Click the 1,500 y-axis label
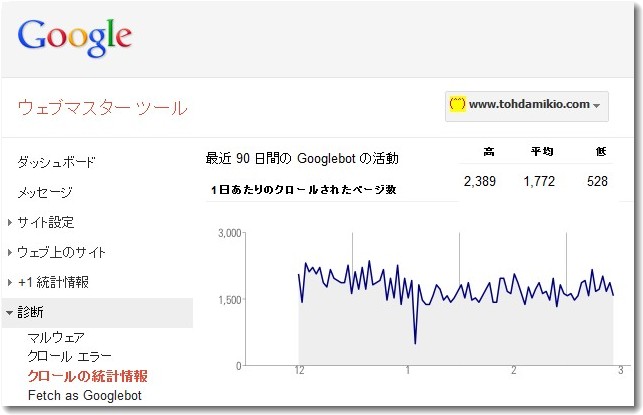643x415 pixels. point(229,300)
